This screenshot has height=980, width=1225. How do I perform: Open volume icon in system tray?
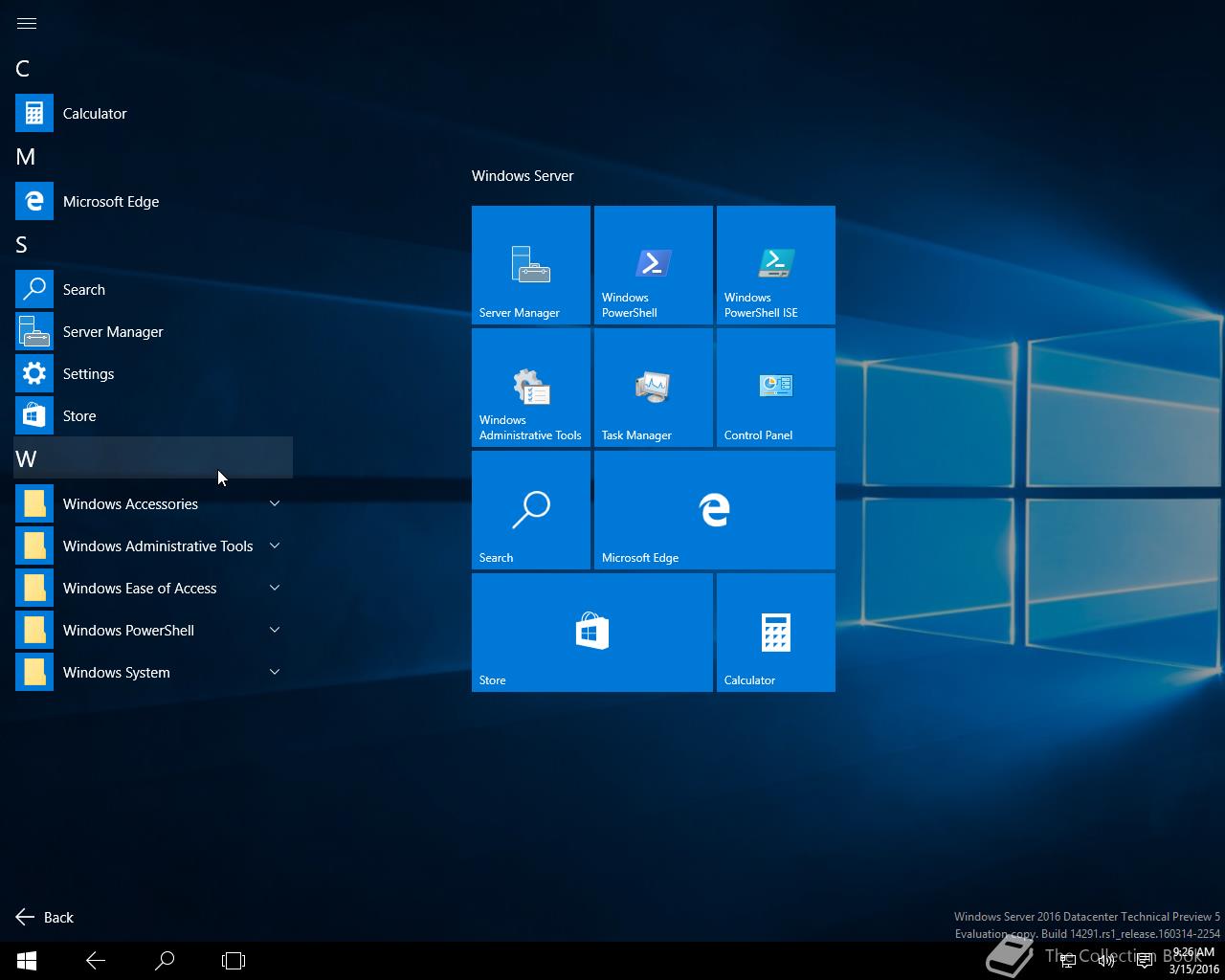click(x=1106, y=961)
